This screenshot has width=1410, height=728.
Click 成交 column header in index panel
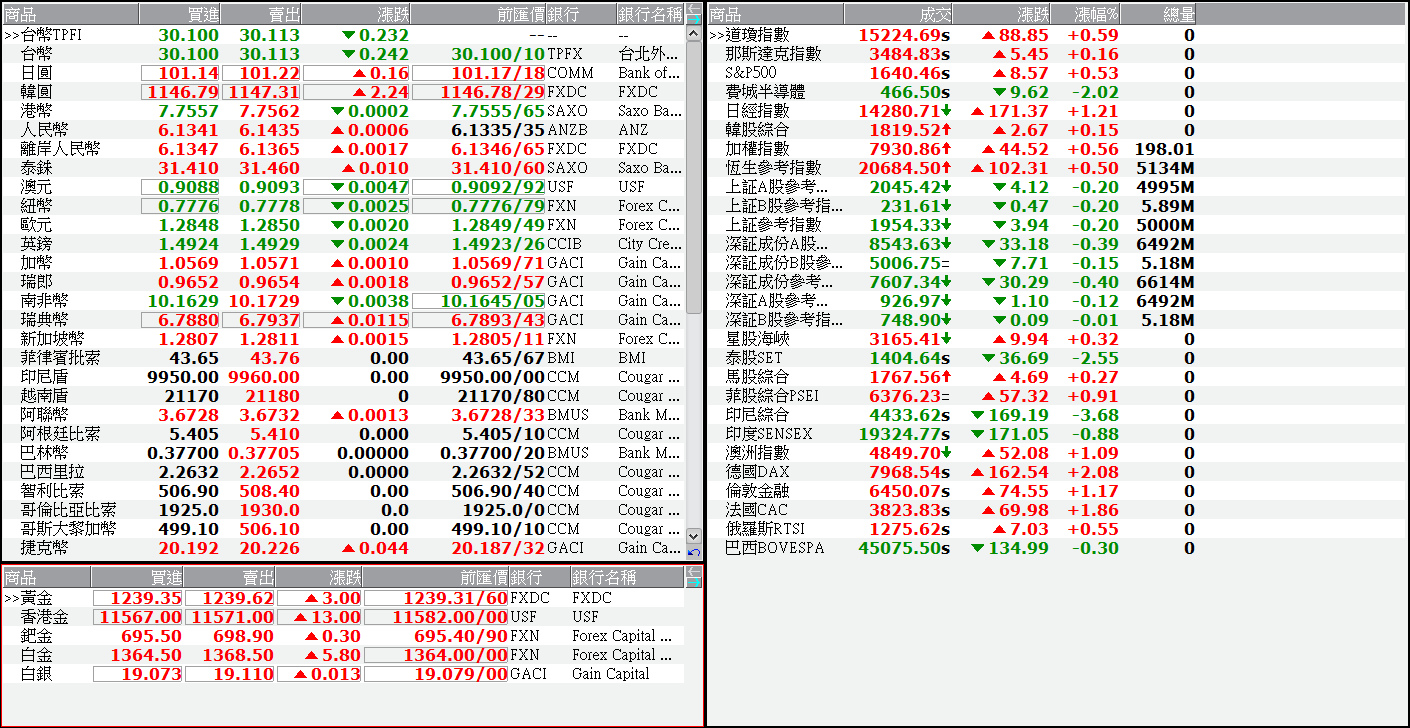(898, 15)
